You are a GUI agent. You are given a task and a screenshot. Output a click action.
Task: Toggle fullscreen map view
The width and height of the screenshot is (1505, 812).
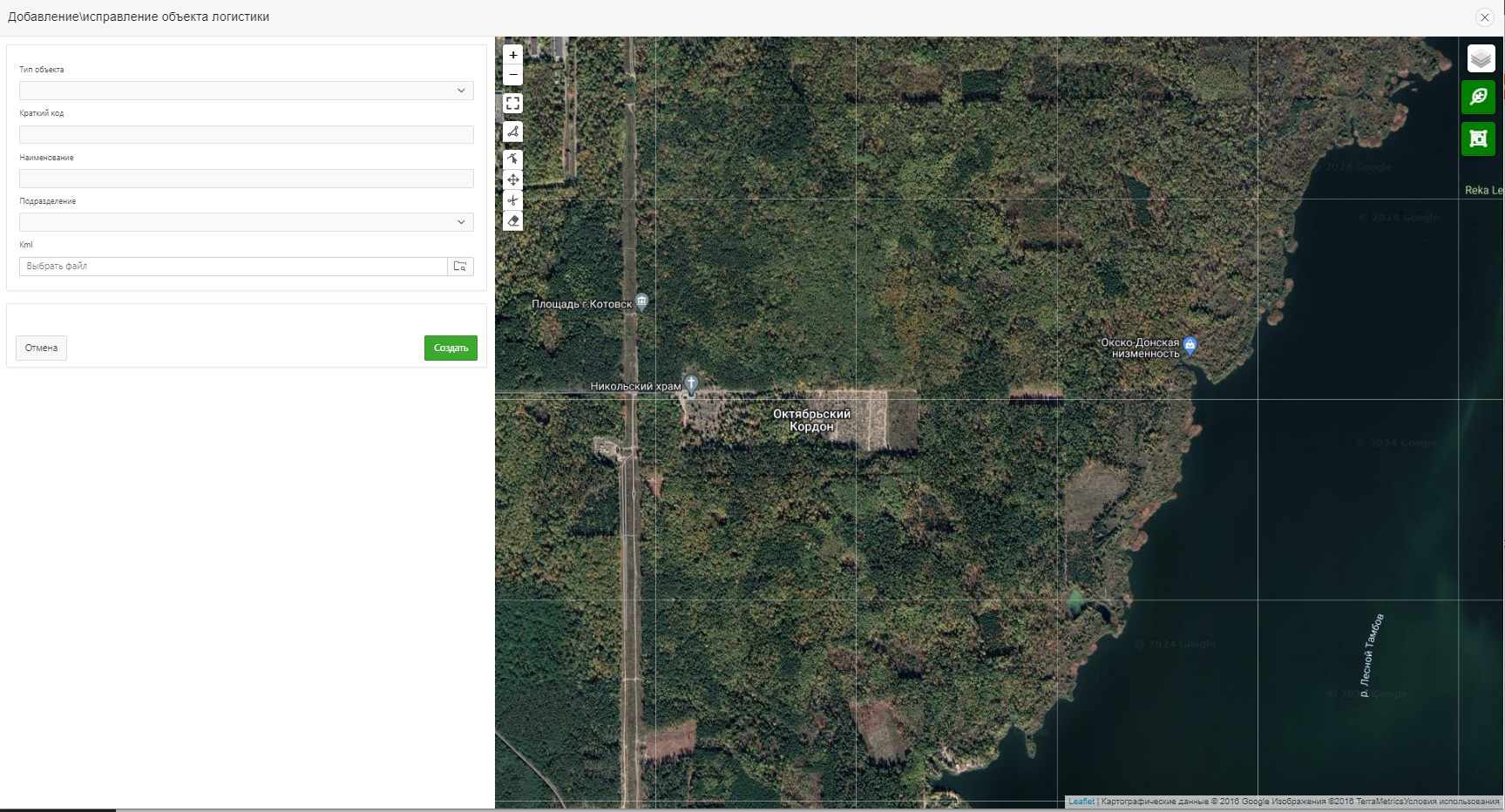tap(513, 104)
